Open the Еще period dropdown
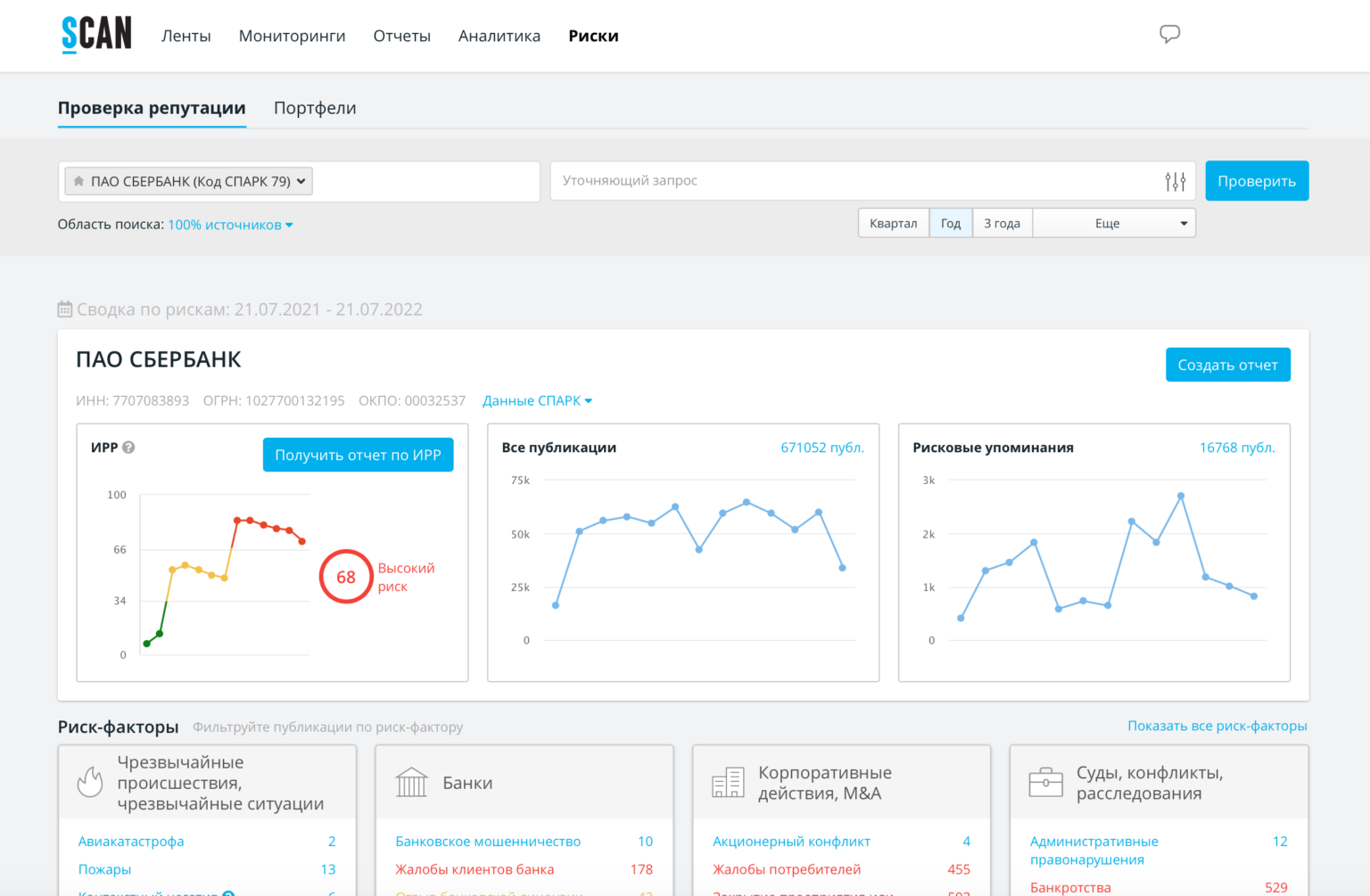The image size is (1370, 896). pyautogui.click(x=1113, y=224)
